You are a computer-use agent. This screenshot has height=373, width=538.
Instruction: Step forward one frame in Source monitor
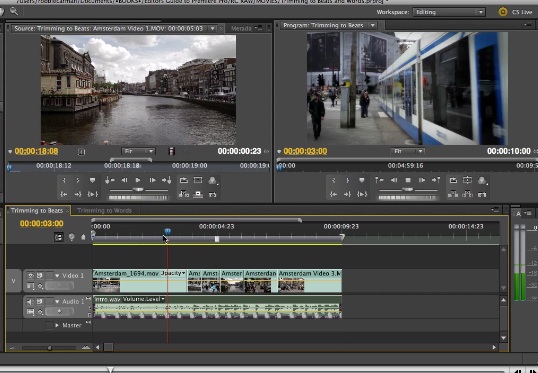[x=152, y=180]
